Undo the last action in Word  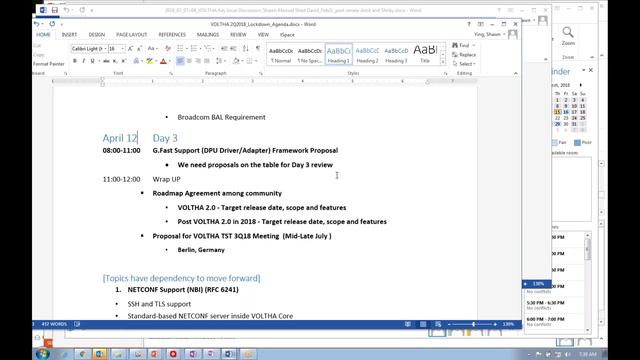pyautogui.click(x=37, y=24)
